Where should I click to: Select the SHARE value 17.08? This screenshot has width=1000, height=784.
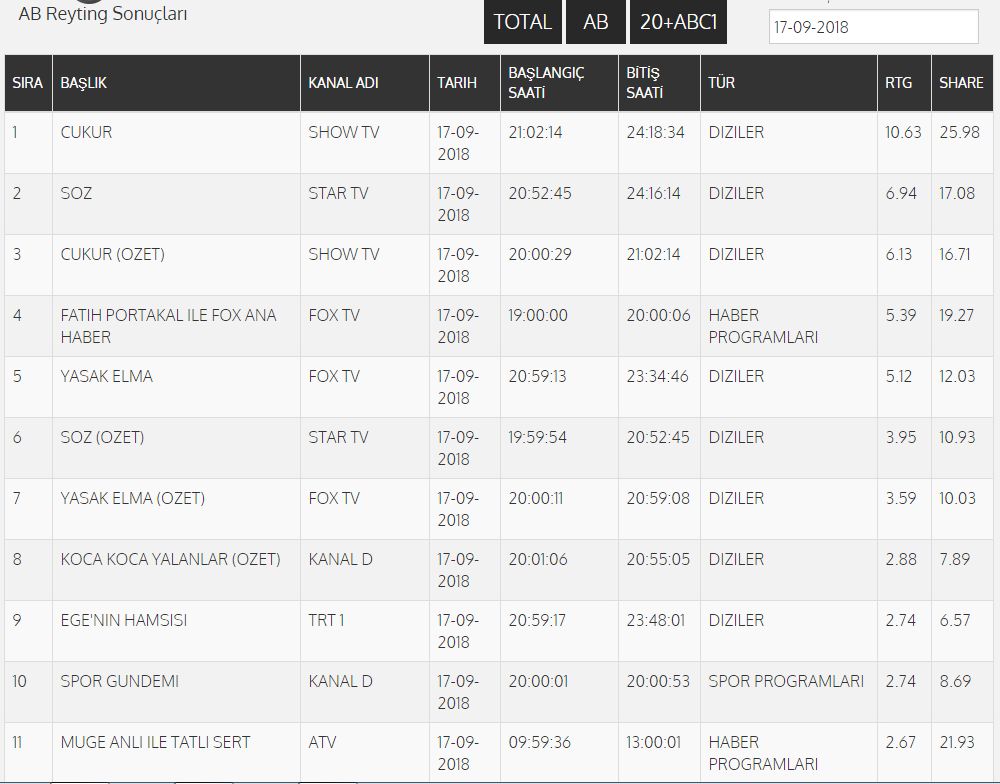pyautogui.click(x=957, y=193)
